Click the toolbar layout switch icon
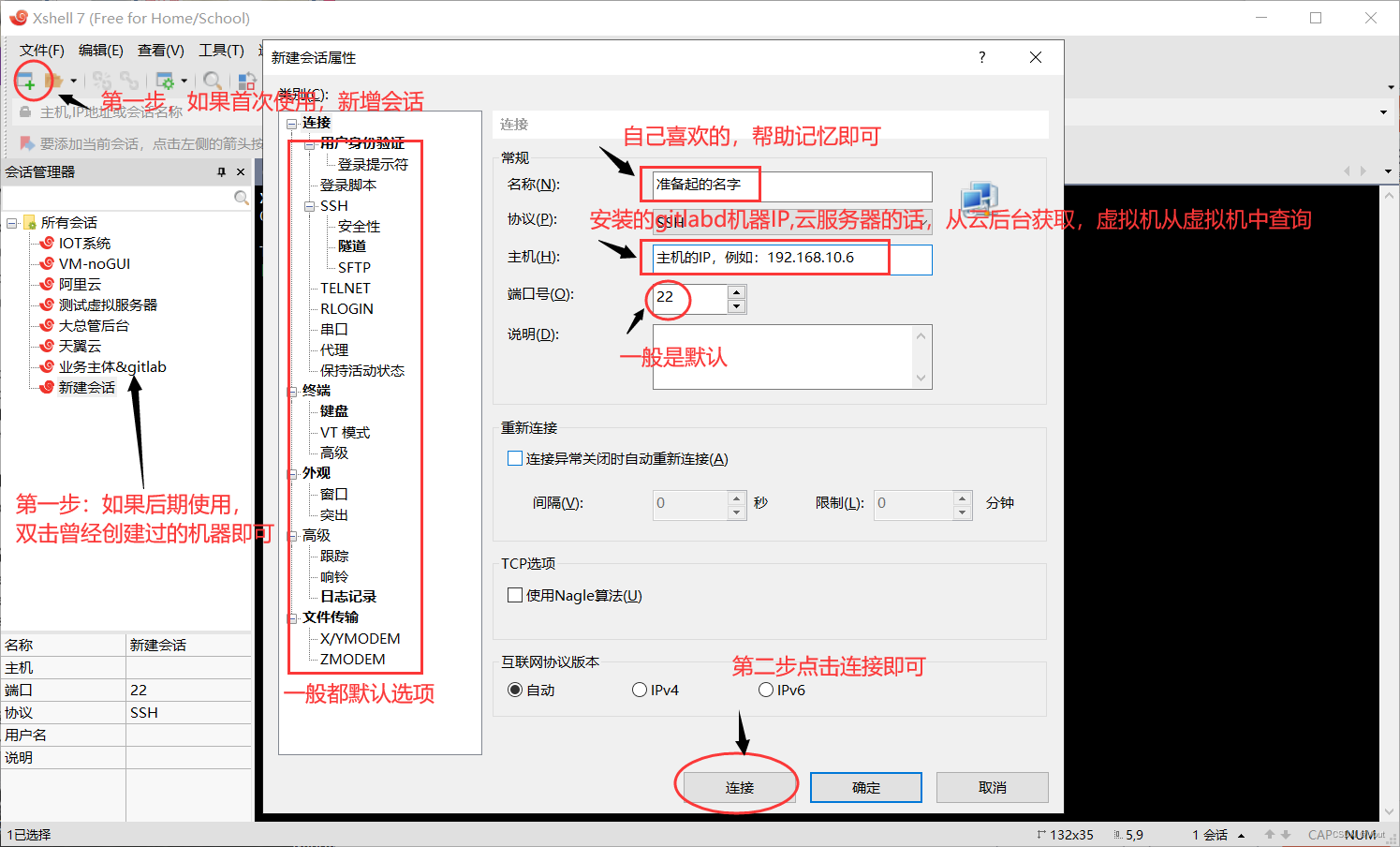Screen dimensions: 1400x847 [247, 81]
